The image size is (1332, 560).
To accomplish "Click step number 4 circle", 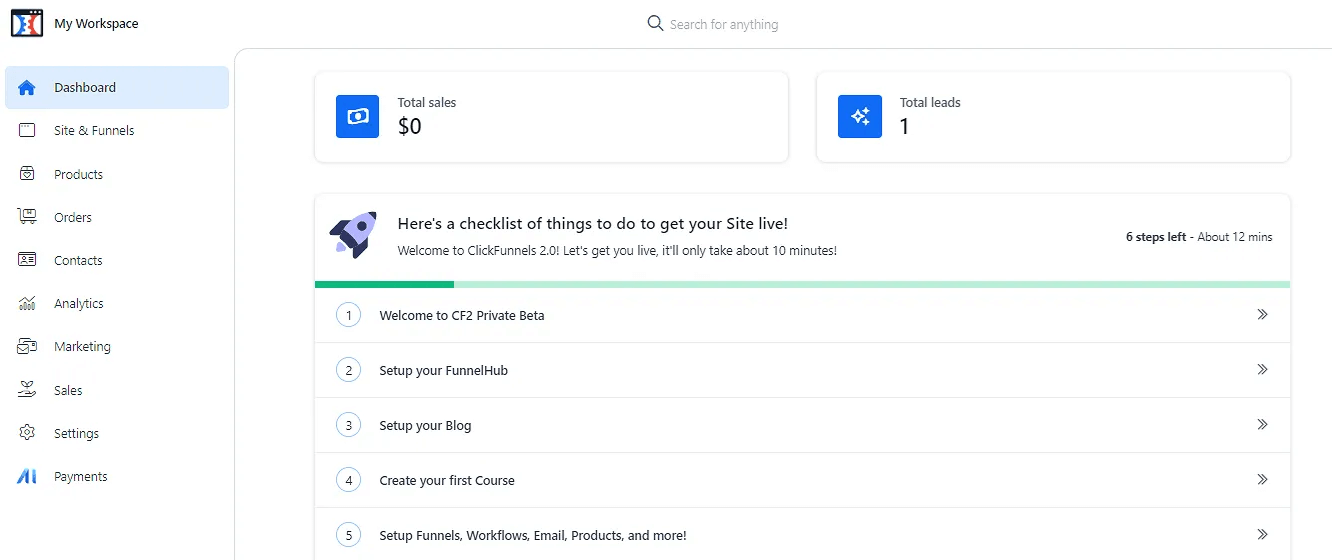I will pyautogui.click(x=349, y=480).
